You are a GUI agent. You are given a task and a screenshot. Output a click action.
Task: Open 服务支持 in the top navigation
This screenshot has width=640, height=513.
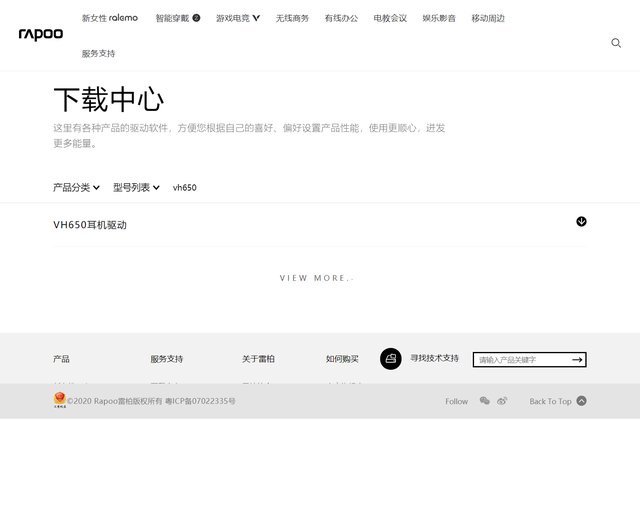coord(98,53)
